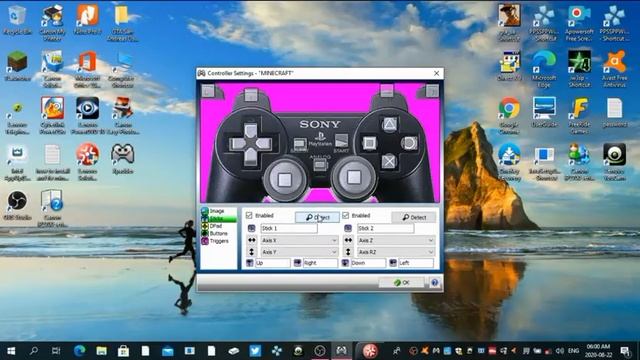The height and width of the screenshot is (360, 640).
Task: Toggle Enabled checkbox for Stick 2
Action: [x=346, y=216]
